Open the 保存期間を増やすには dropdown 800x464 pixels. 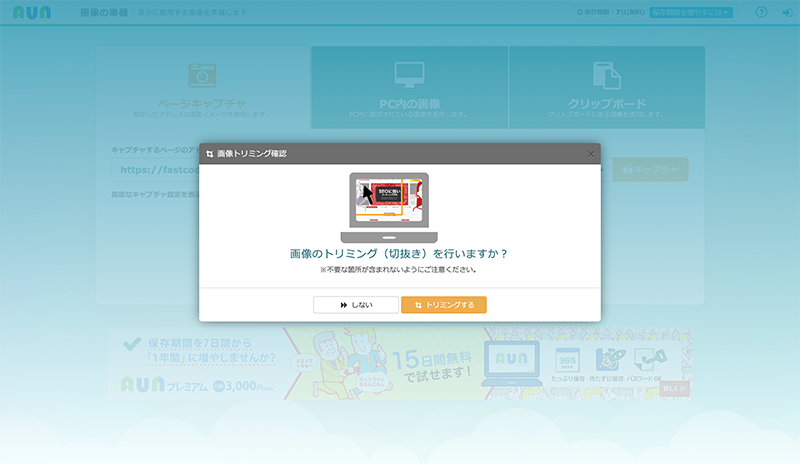[691, 13]
